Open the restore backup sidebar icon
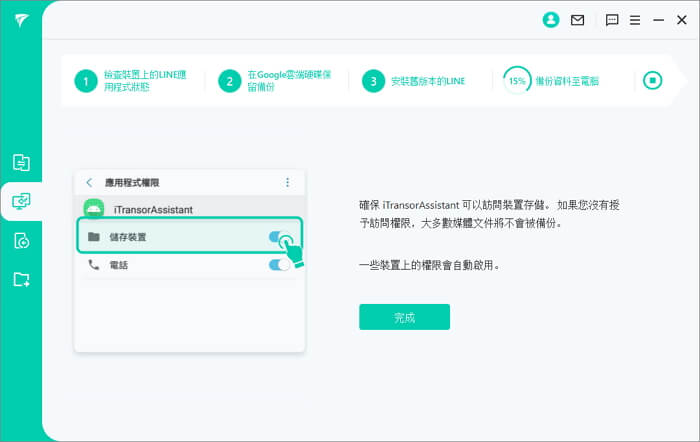Screen dimensions: 700x442 click(x=21, y=241)
